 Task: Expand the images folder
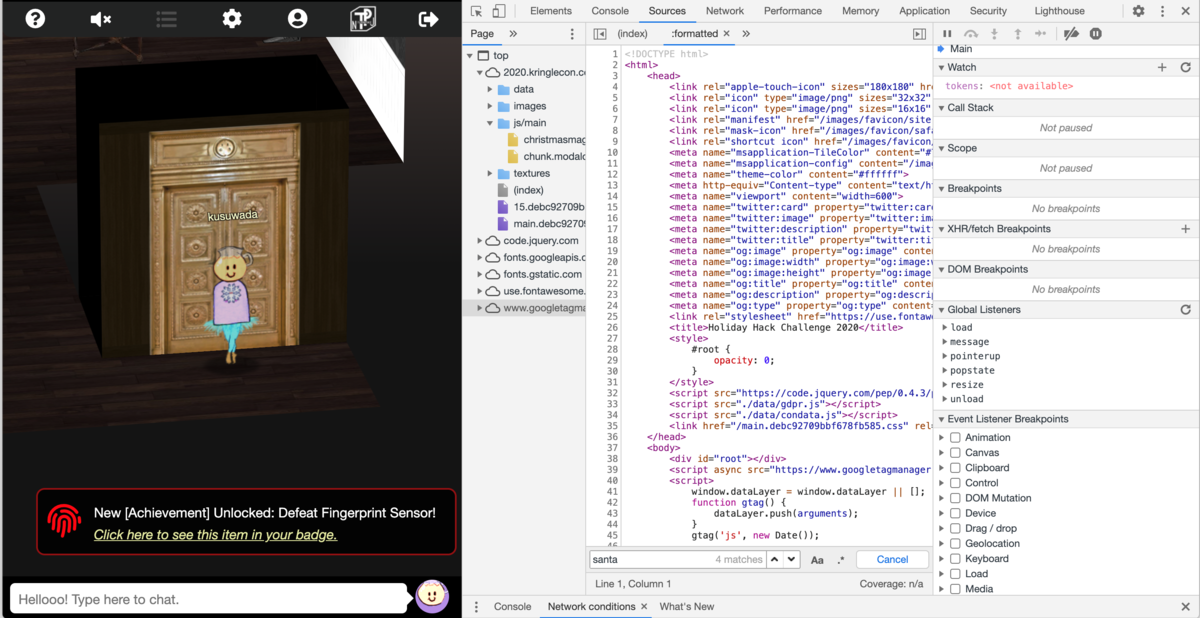pos(491,106)
